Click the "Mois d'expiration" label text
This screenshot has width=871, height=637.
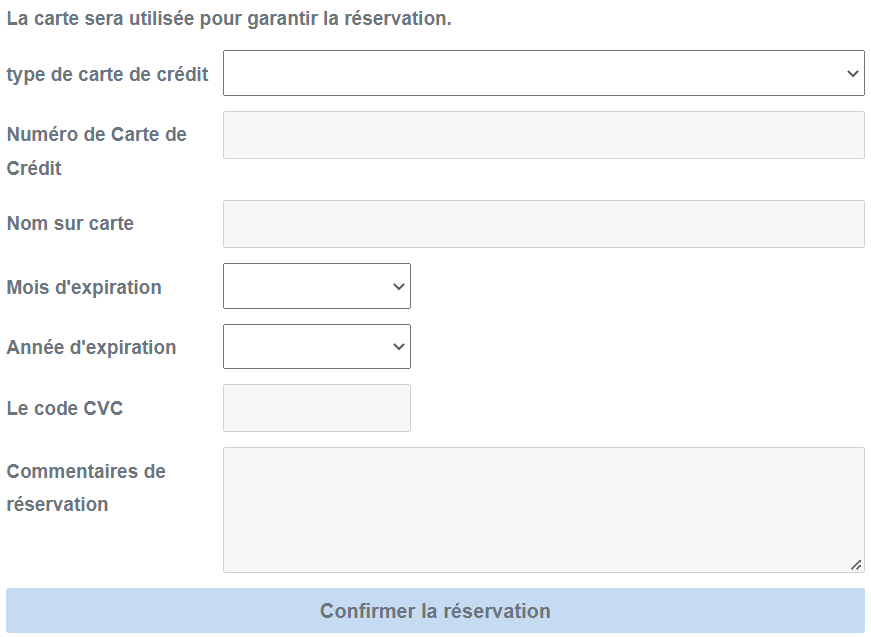tap(84, 287)
